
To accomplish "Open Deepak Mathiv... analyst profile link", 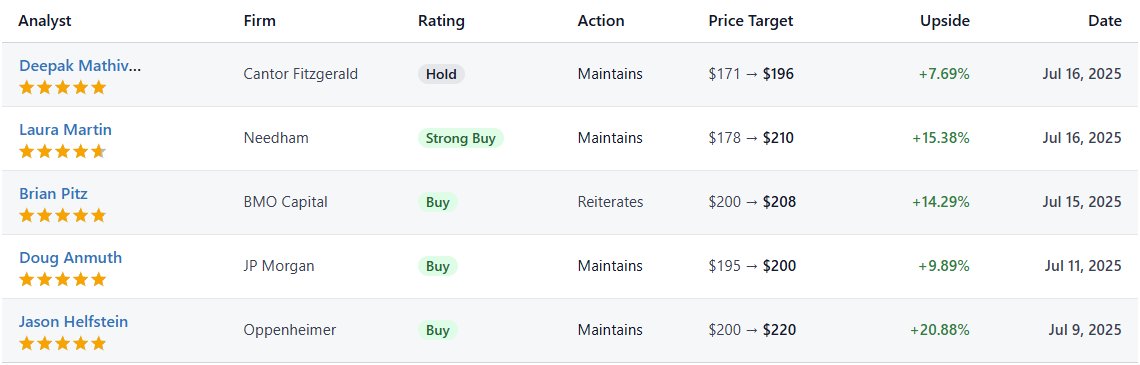I will point(80,66).
